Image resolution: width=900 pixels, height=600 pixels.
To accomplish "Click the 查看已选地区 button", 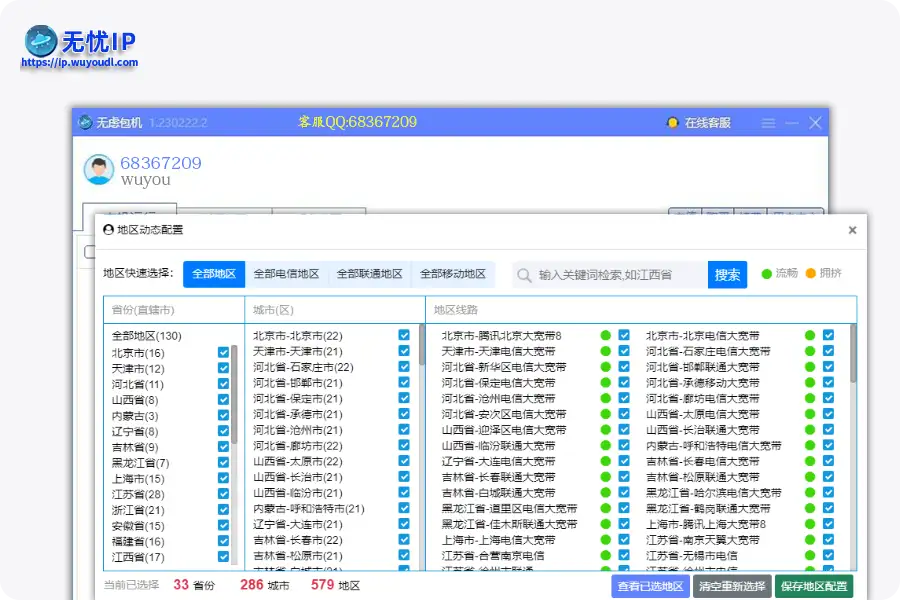I will tap(648, 588).
